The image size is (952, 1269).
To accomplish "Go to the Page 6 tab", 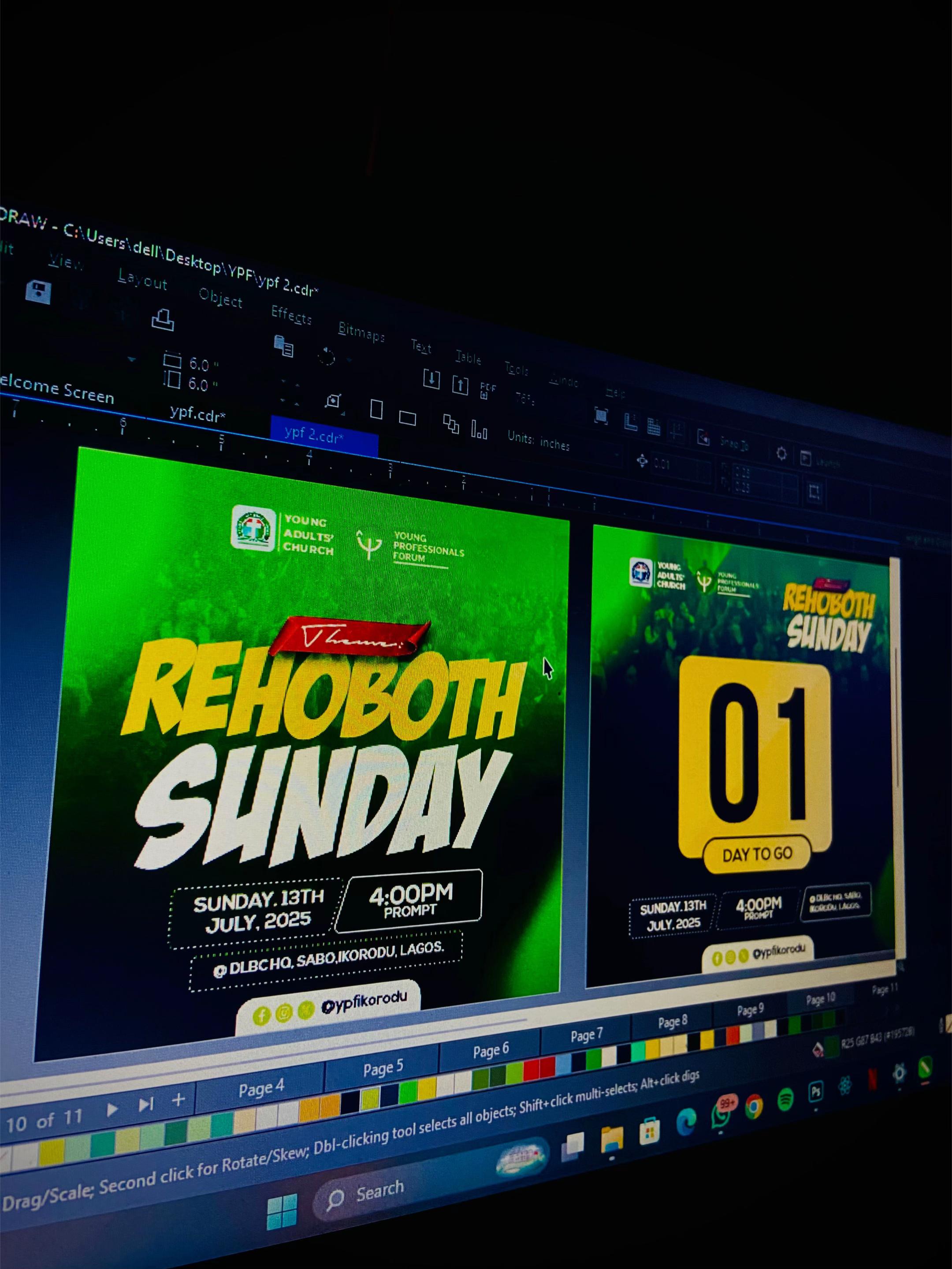I will tap(491, 1050).
